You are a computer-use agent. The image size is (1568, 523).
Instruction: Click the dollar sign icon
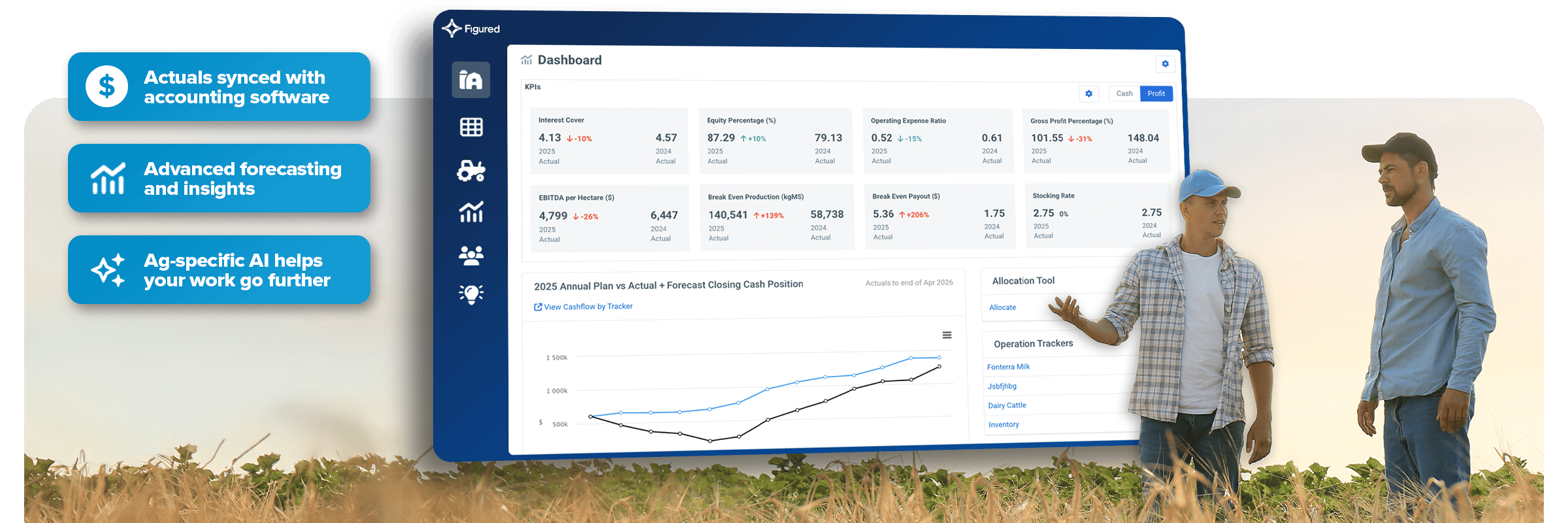click(106, 86)
